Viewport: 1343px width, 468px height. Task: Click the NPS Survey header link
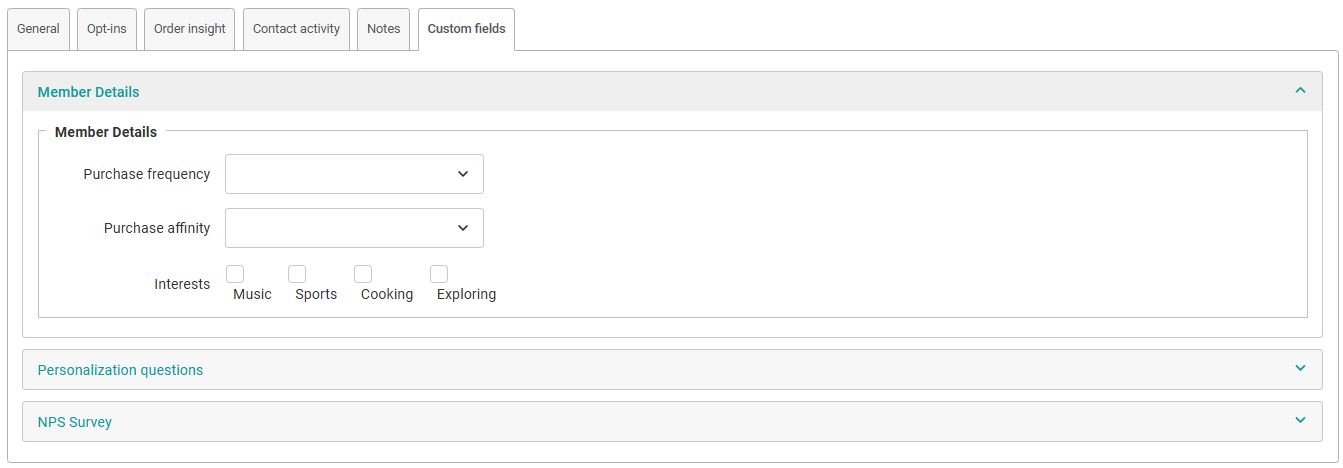(x=75, y=422)
